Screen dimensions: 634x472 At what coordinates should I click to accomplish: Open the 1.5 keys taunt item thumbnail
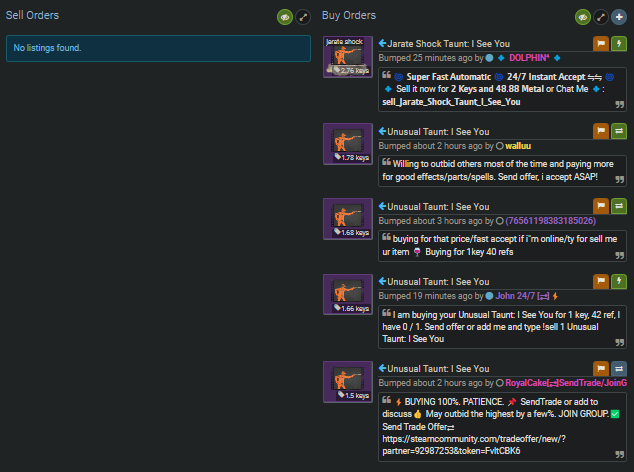coord(348,382)
